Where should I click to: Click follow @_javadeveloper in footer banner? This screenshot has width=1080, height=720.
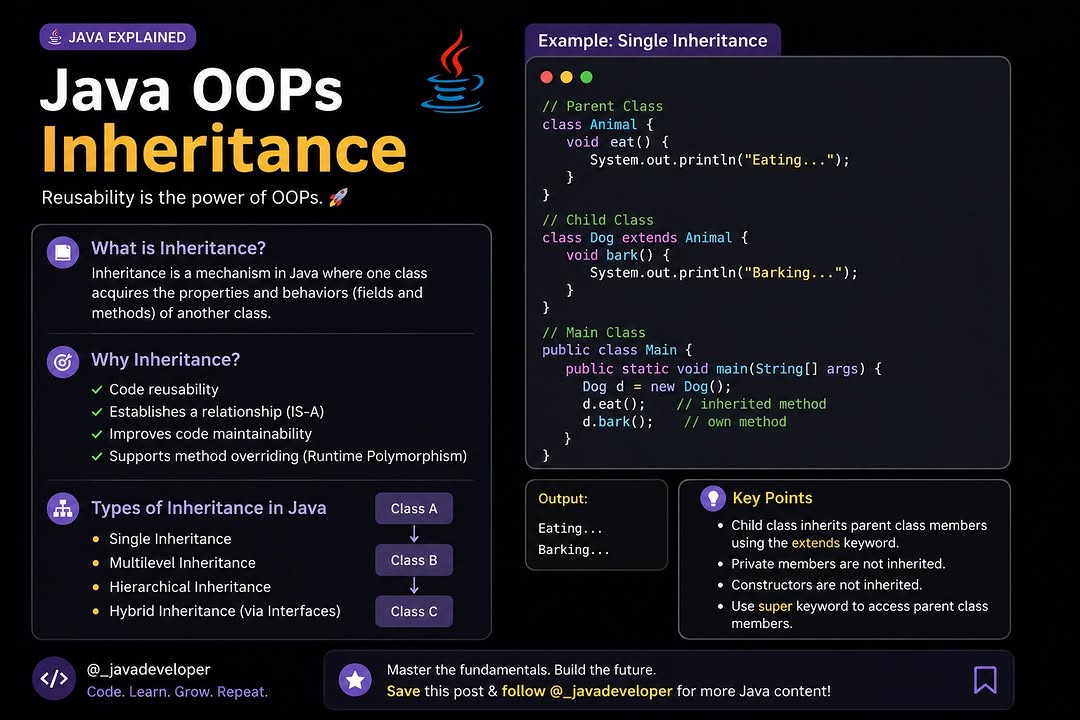[587, 691]
